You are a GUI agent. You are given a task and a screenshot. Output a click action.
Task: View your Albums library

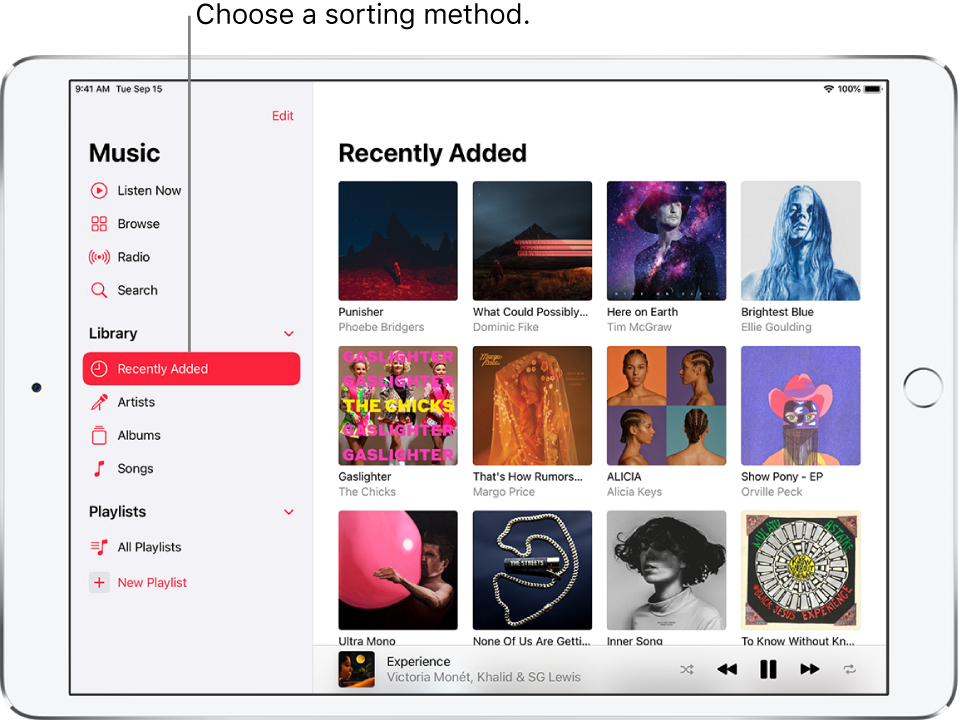coord(139,435)
